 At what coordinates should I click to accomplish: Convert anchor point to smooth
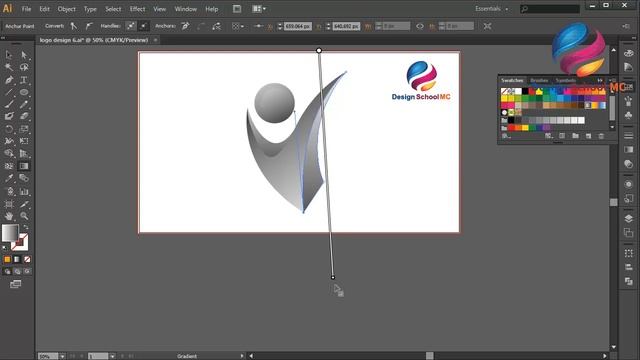[89, 26]
